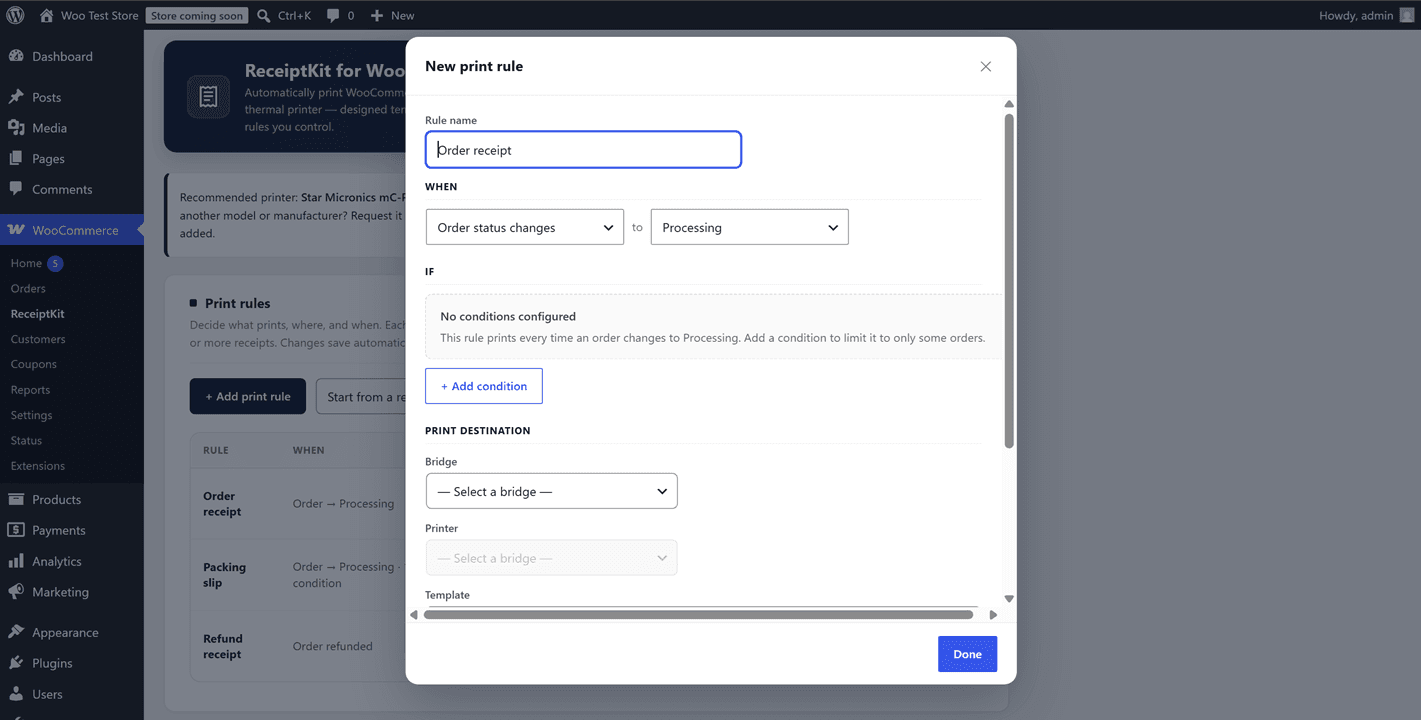Click the Done button

[967, 654]
